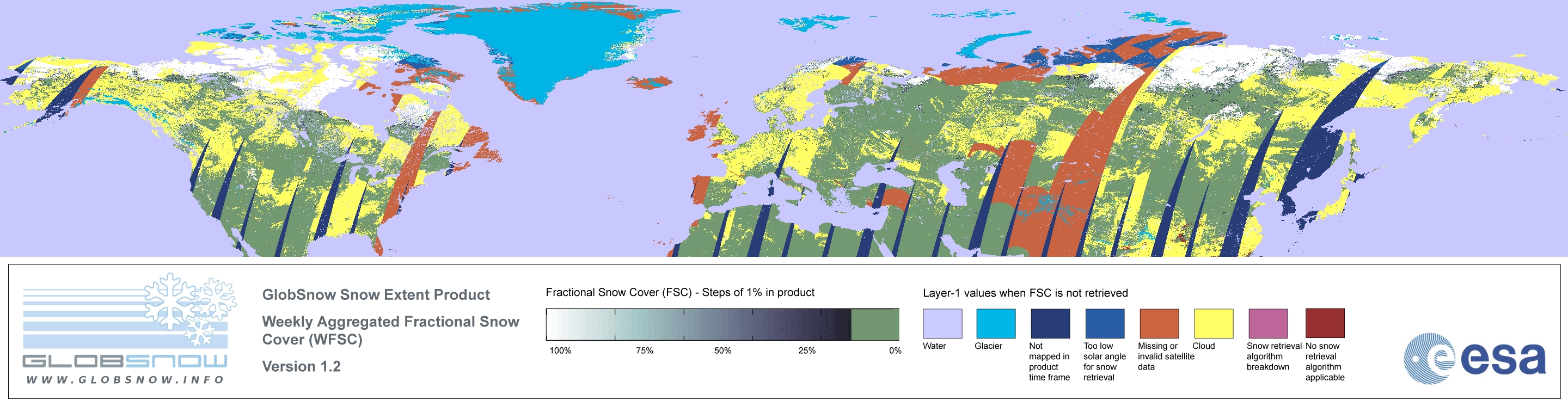
Task: Click the 'Fractional Snow Cover (FSC)' heading
Action: pyautogui.click(x=680, y=292)
